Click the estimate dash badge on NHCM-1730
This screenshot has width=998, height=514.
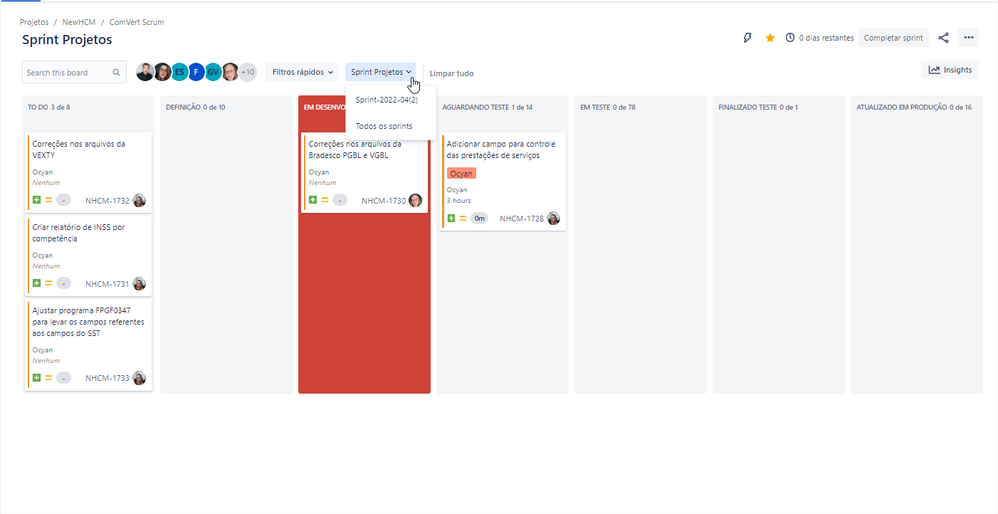tap(340, 200)
